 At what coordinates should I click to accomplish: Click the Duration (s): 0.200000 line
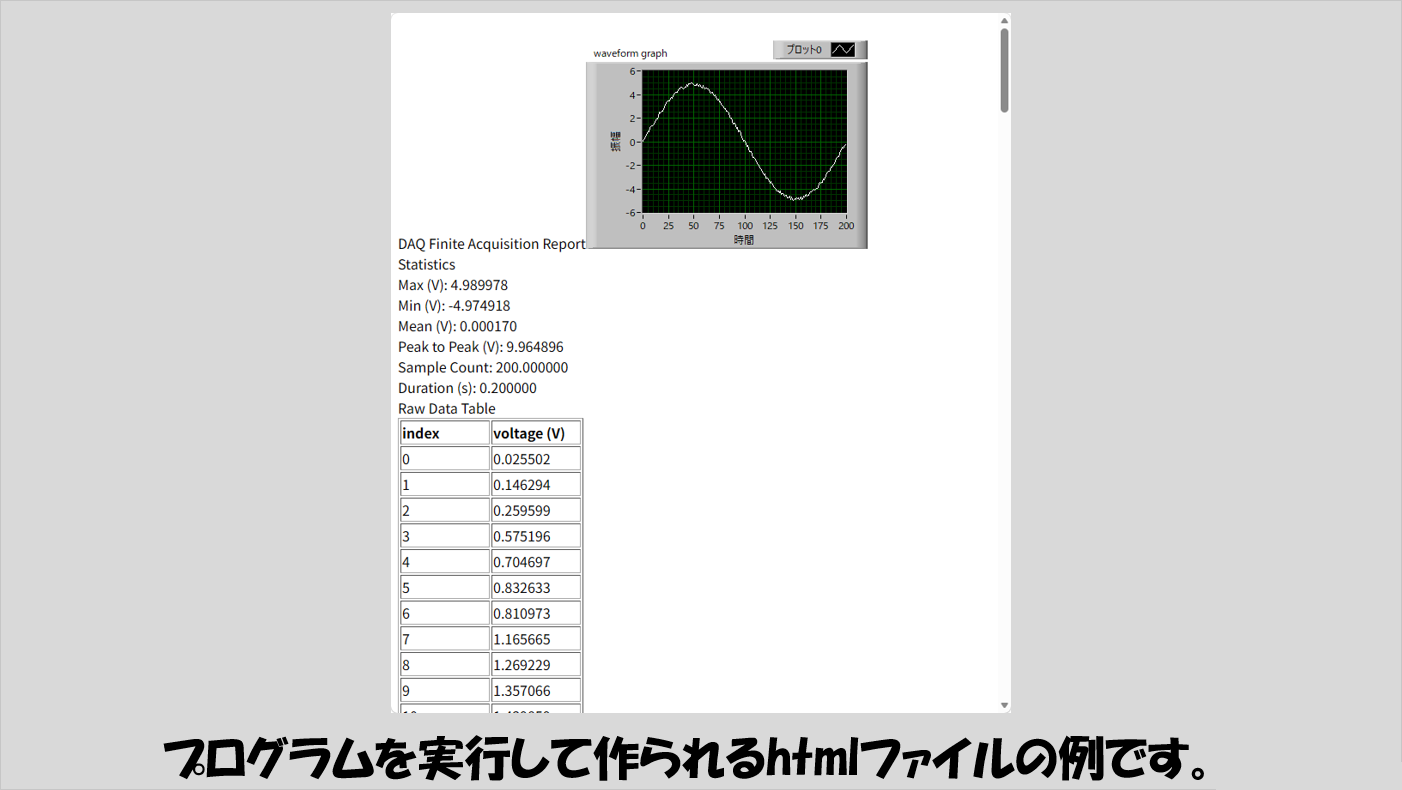tap(467, 388)
